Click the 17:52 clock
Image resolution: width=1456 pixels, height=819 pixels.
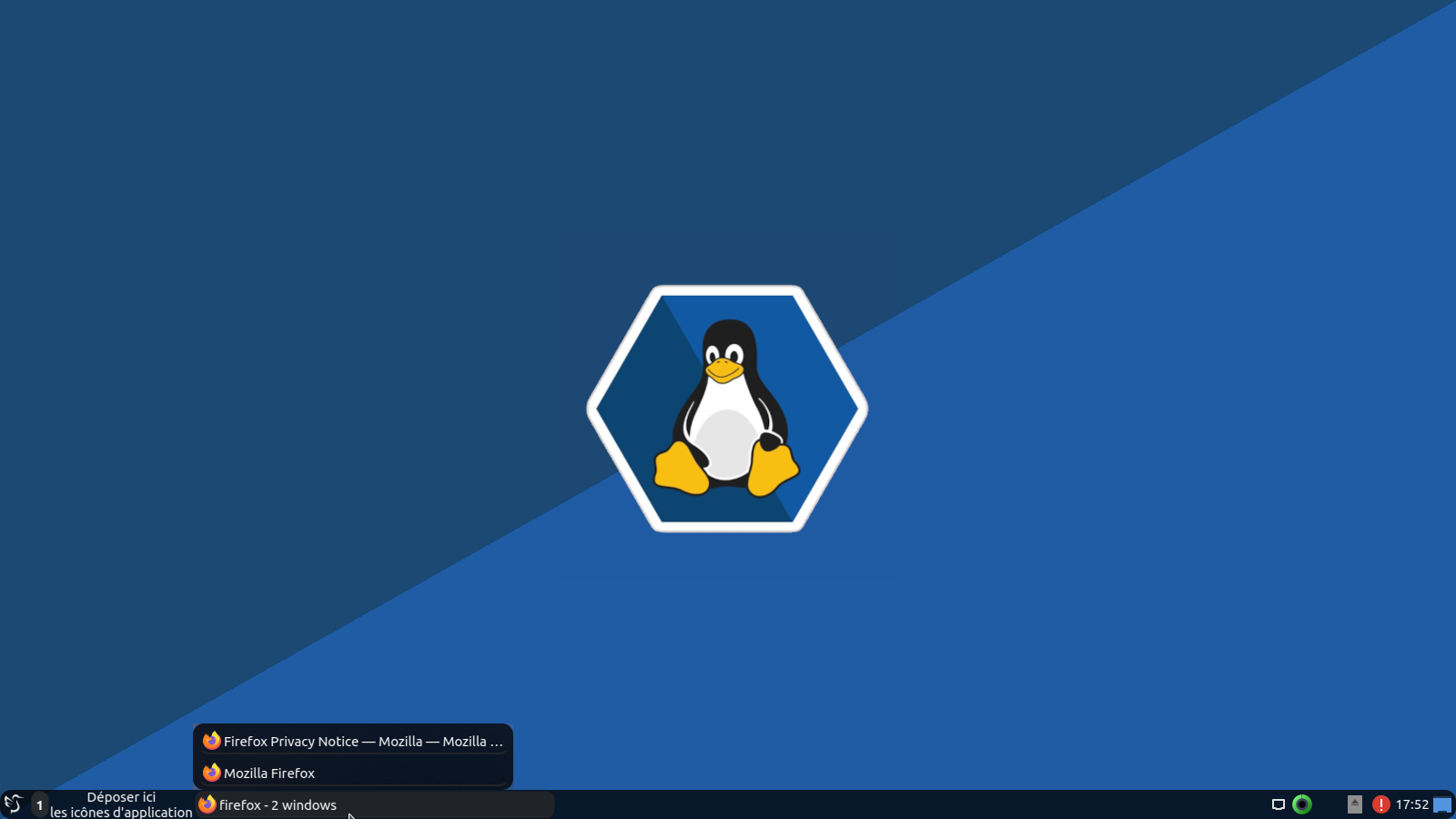1412,804
